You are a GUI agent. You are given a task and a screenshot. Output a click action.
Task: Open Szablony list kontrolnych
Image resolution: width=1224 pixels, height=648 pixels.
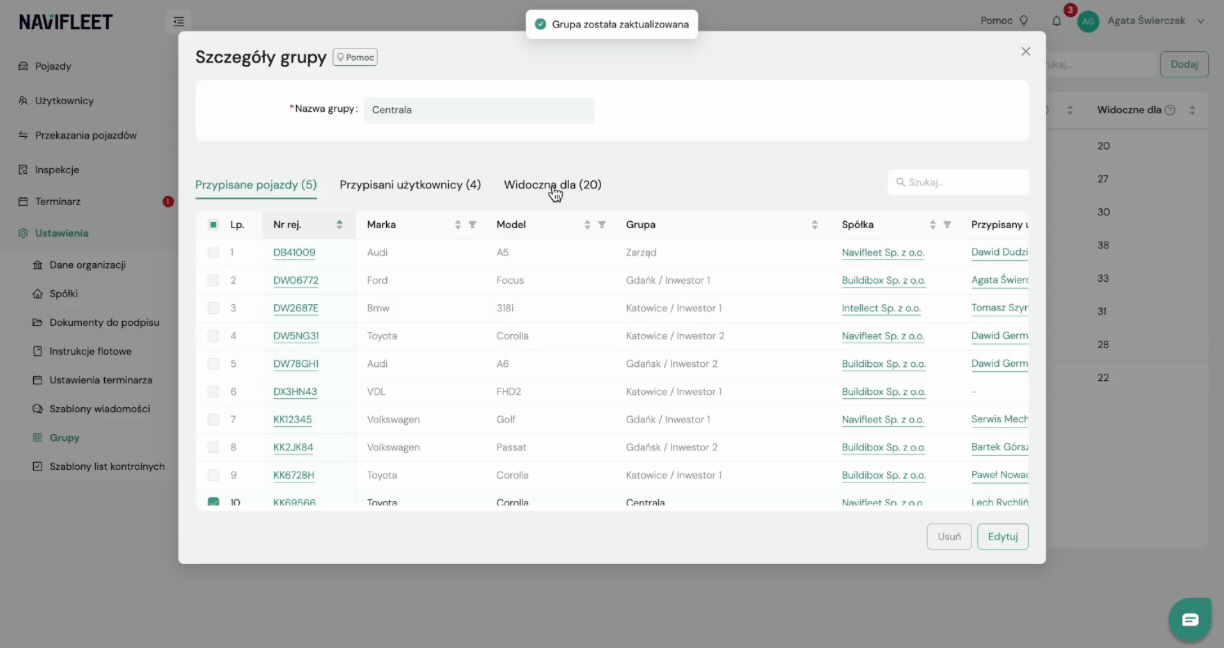coord(106,466)
